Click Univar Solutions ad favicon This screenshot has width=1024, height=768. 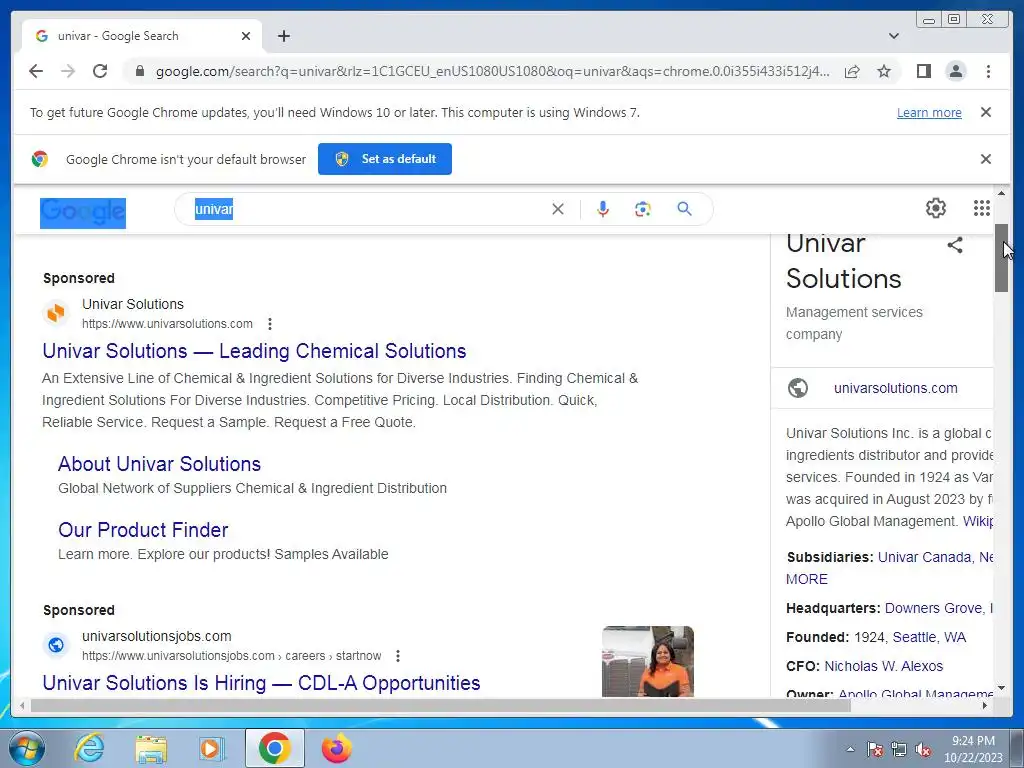point(56,313)
